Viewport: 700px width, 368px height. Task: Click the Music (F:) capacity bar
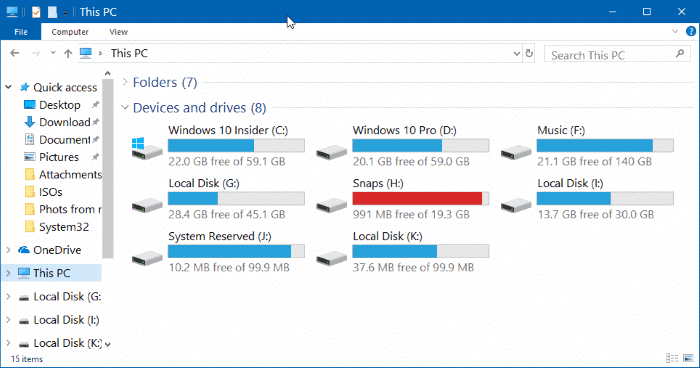(605, 145)
